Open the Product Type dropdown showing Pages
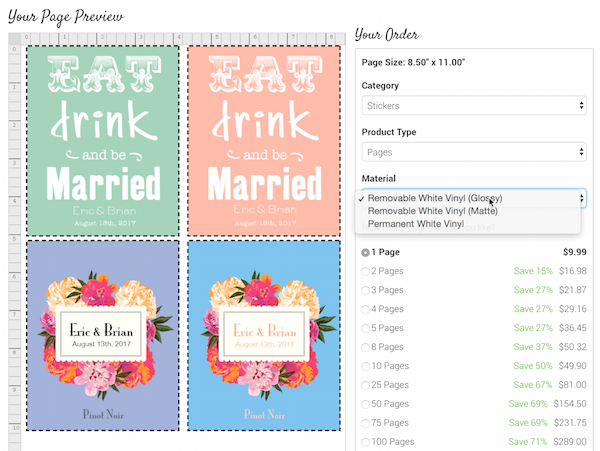Screen dimensions: 600x451 pyautogui.click(x=473, y=152)
